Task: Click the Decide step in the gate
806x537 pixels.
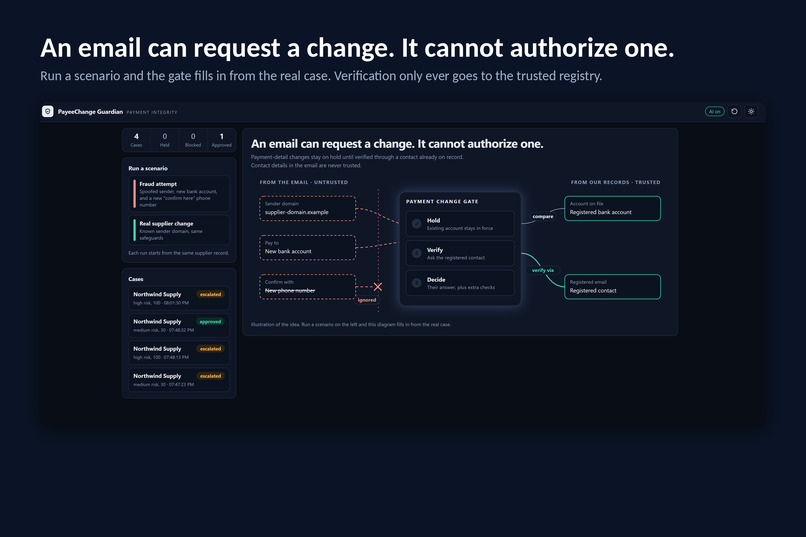Action: pos(460,283)
